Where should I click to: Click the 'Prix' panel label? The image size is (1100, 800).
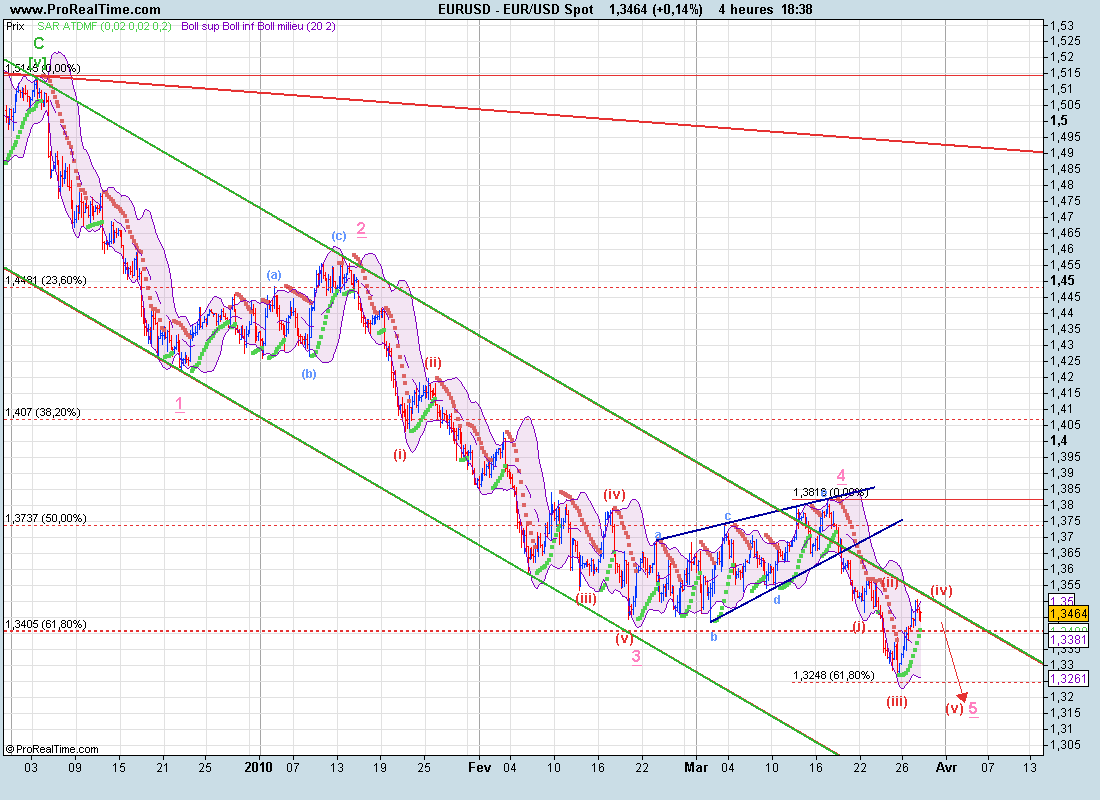click(x=15, y=27)
